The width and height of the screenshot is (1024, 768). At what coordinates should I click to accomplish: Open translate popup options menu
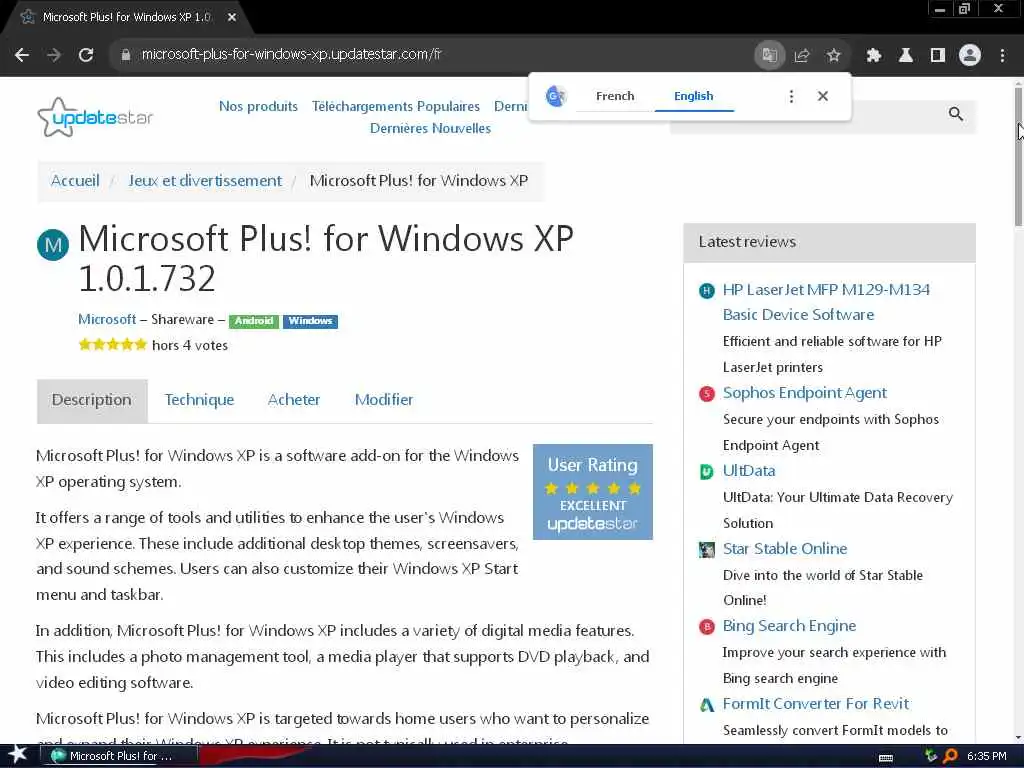tap(791, 97)
